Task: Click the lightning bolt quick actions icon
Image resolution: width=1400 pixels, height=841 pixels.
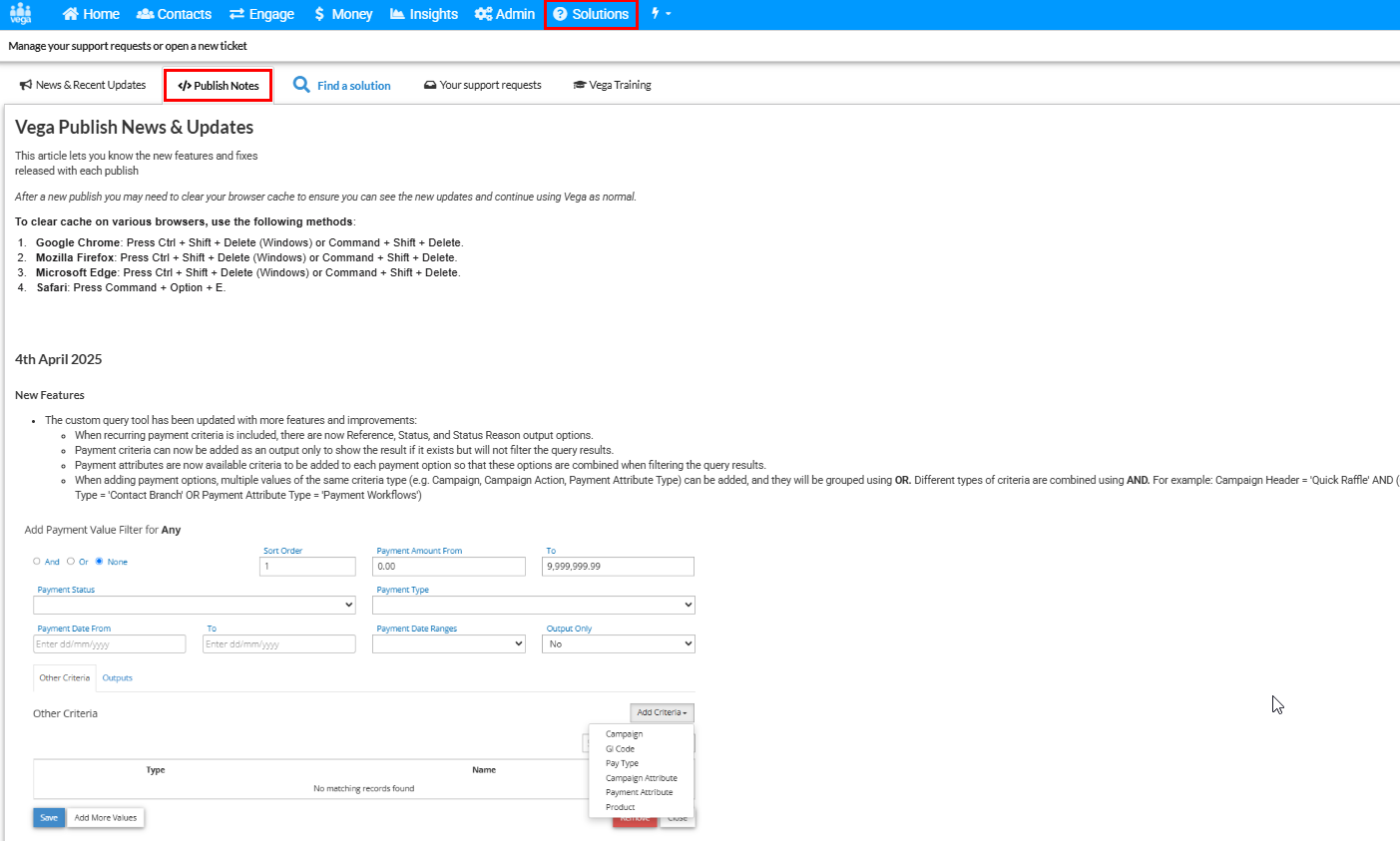Action: click(656, 14)
